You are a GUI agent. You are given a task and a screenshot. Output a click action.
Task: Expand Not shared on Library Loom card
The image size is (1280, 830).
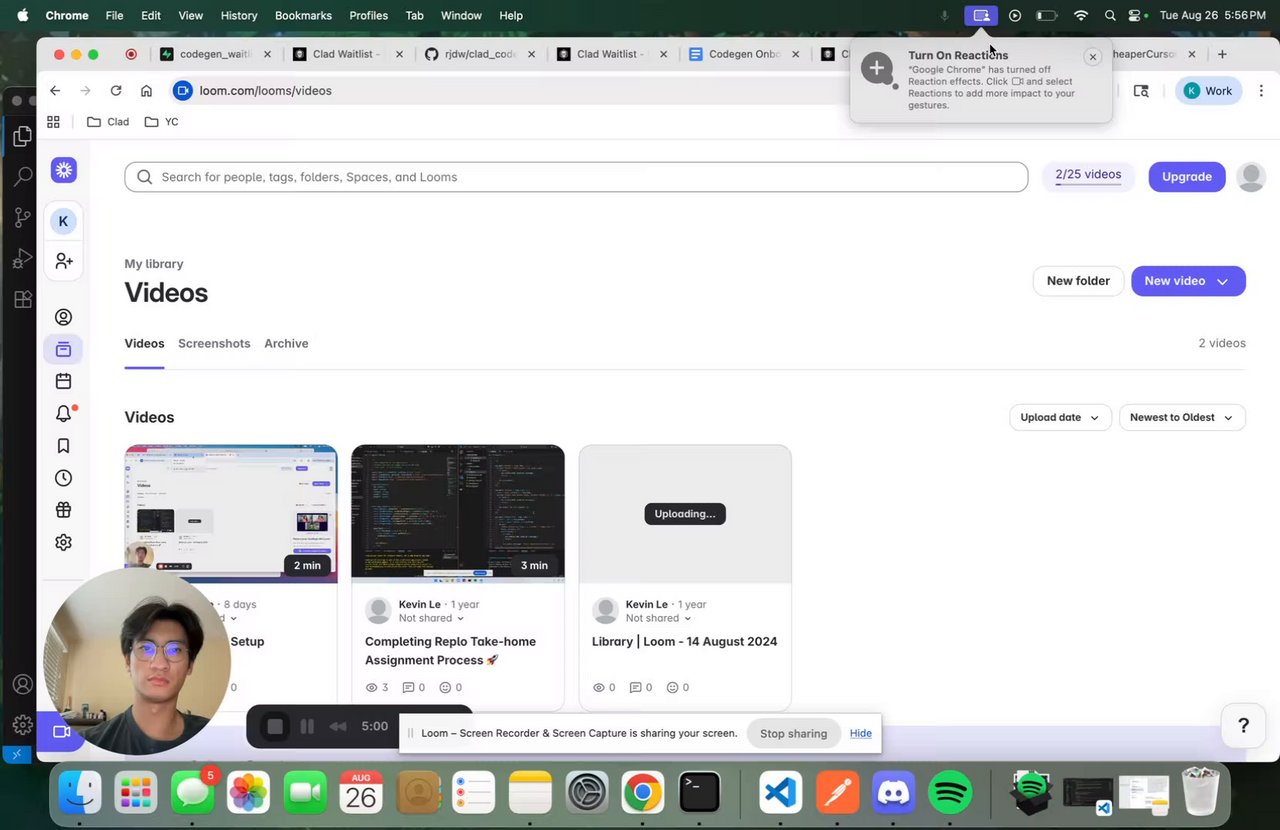[x=658, y=618]
